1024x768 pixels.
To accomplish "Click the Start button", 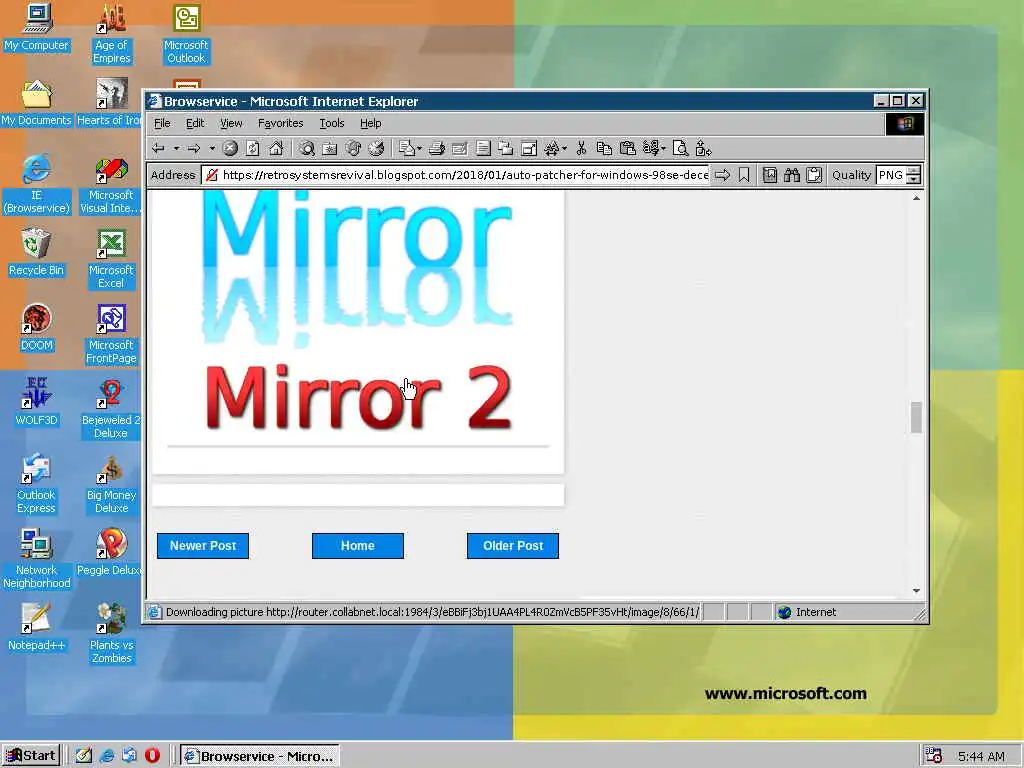I will click(31, 756).
